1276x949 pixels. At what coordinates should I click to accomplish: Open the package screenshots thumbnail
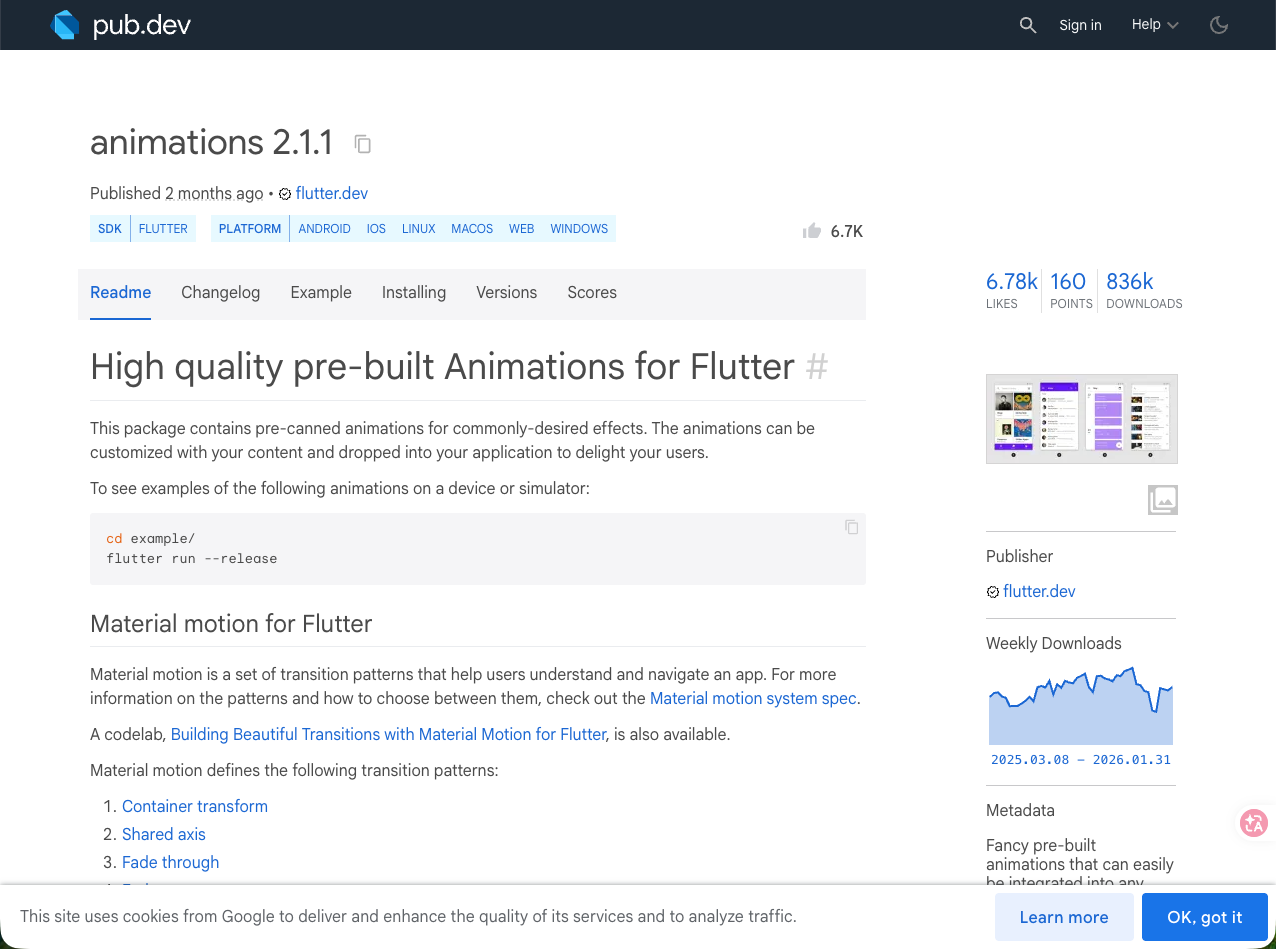(1081, 419)
